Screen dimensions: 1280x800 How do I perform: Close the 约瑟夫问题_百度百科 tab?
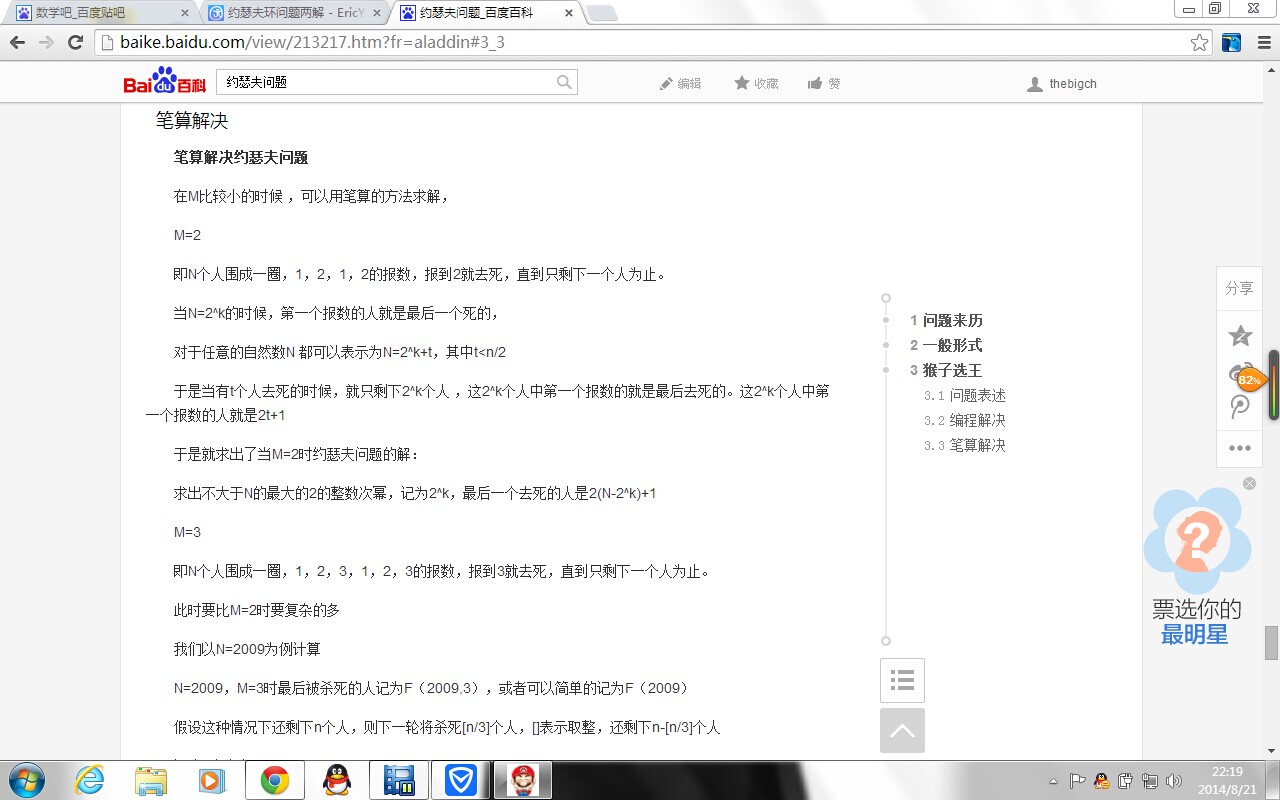[568, 13]
